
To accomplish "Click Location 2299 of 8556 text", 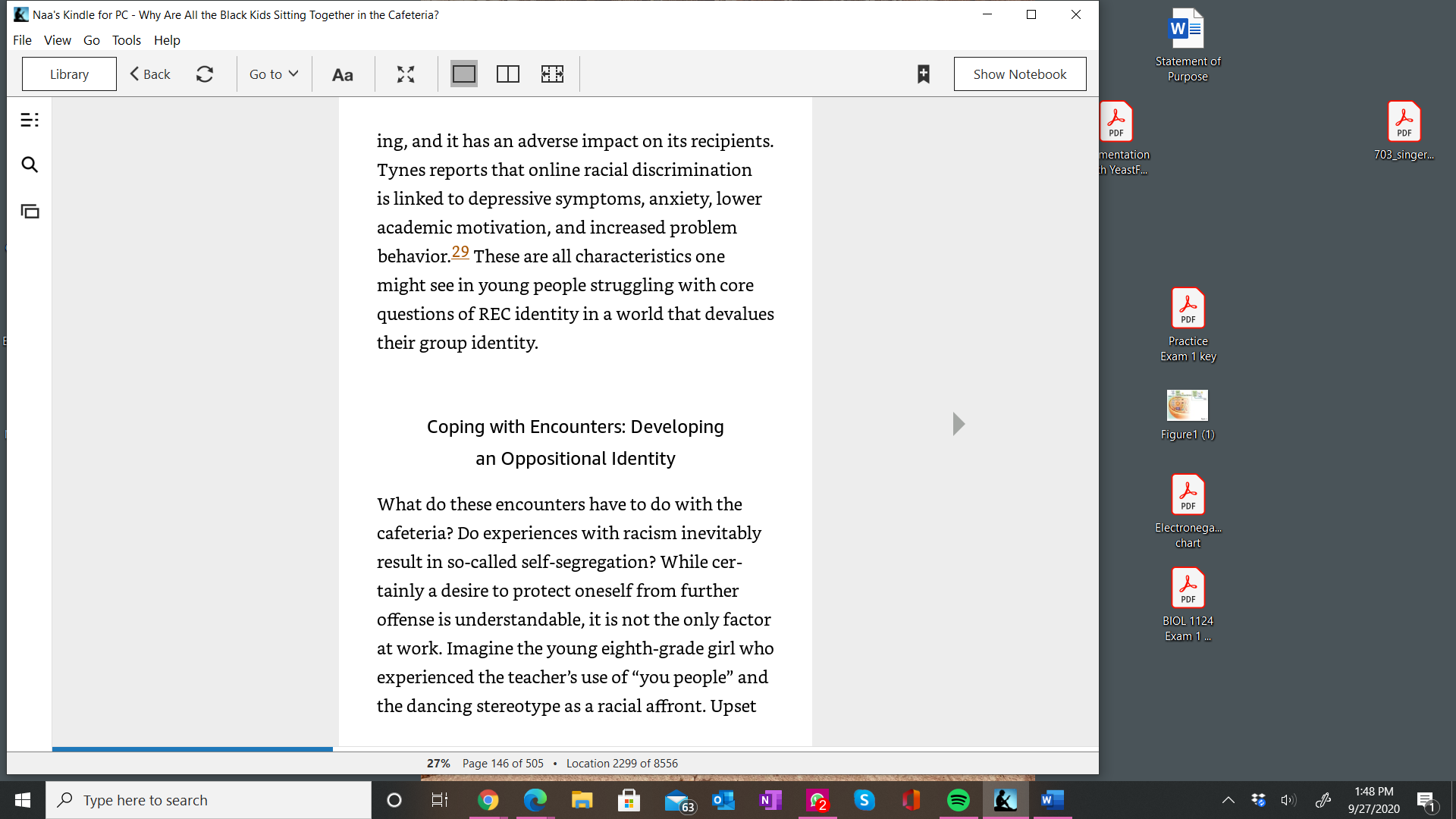I will coord(622,764).
